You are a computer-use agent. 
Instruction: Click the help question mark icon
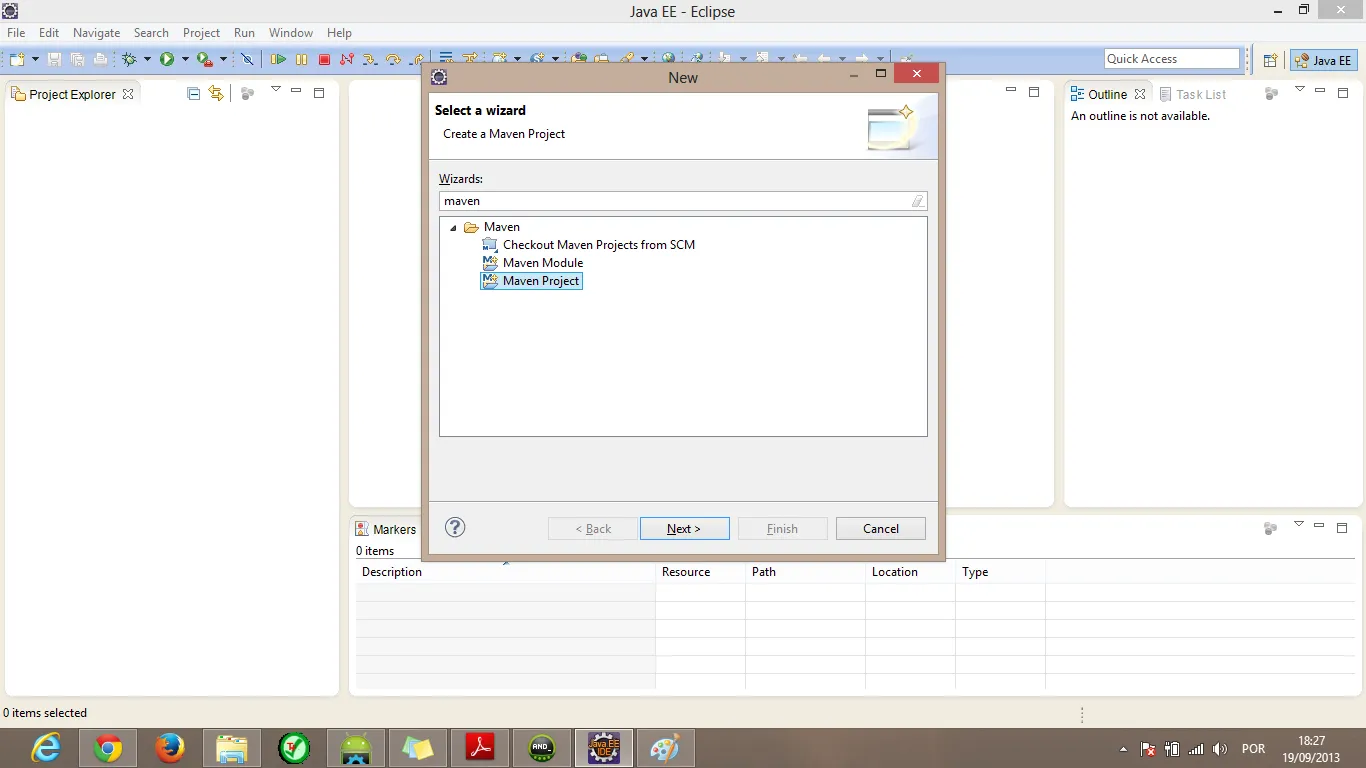455,528
